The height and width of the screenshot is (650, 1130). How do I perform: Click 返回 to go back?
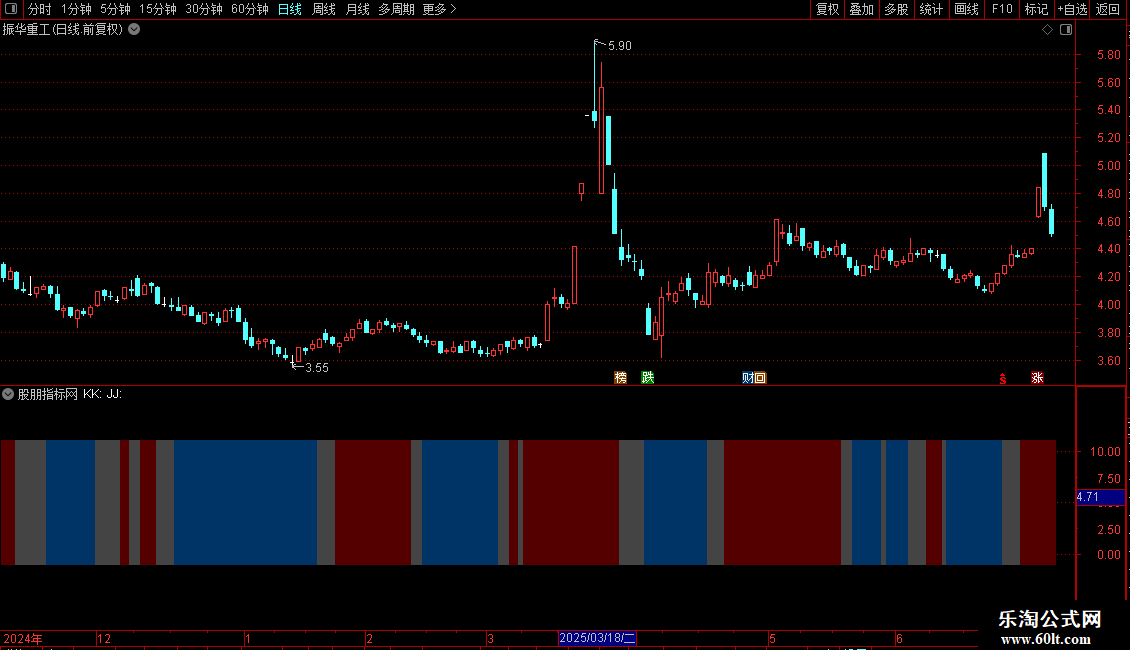click(1108, 9)
